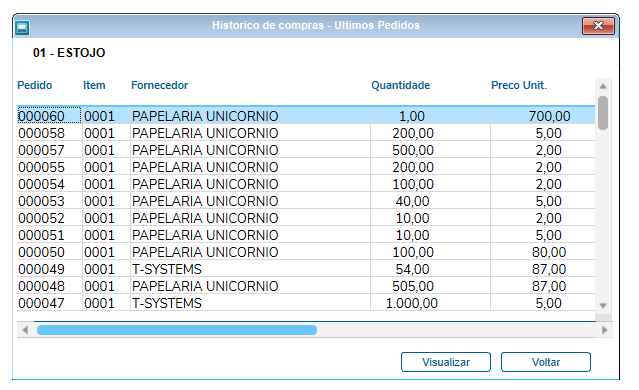This screenshot has height=390, width=639.
Task: Select order 000054 cell
Action: pyautogui.click(x=49, y=184)
